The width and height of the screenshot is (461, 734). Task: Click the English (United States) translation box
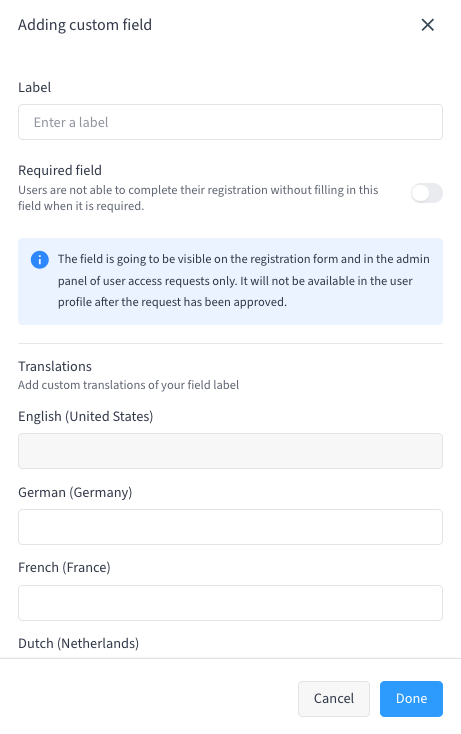click(230, 451)
